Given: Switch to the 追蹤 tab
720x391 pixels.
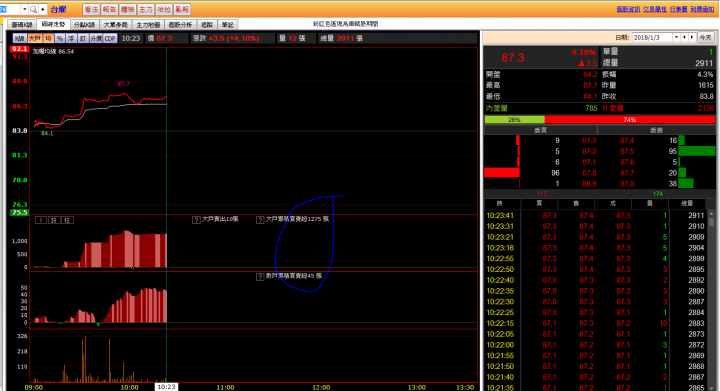Looking at the screenshot, I should (x=207, y=24).
